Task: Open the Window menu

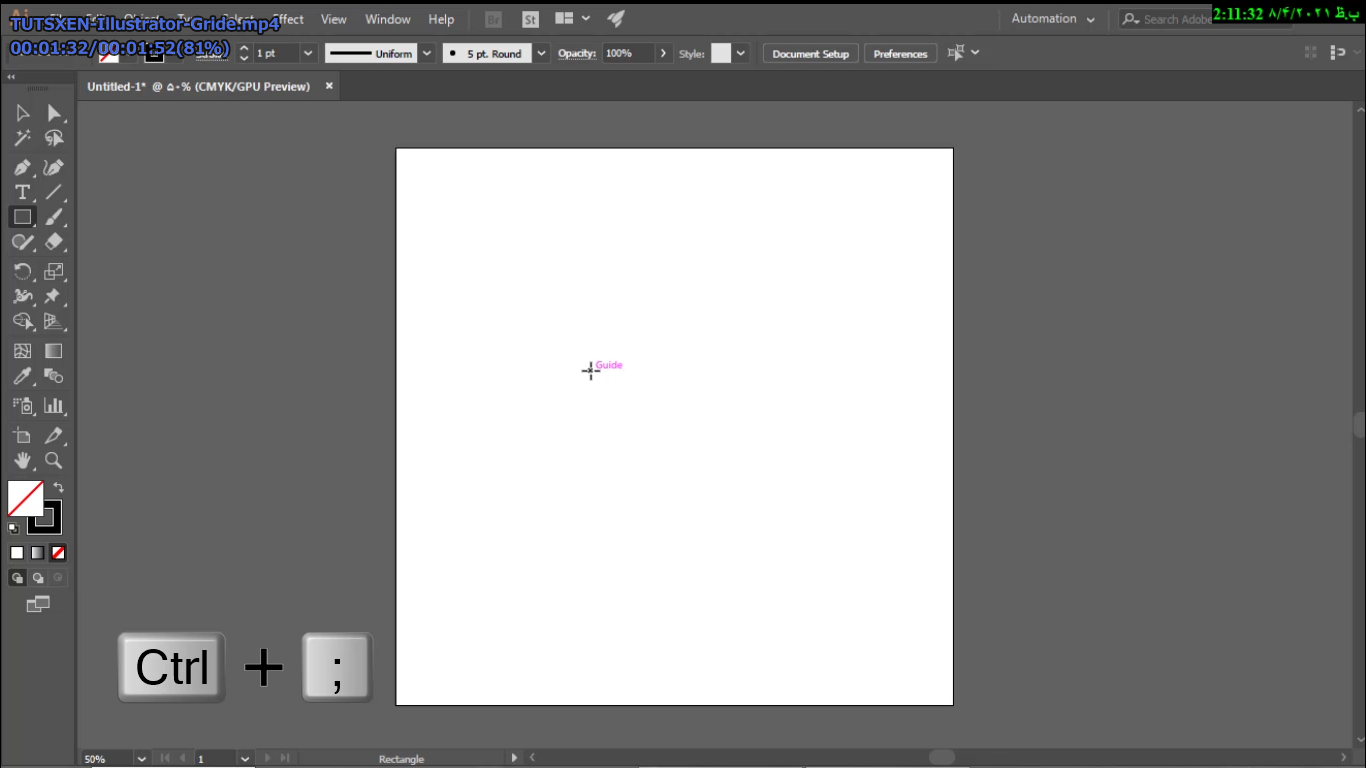Action: [388, 19]
